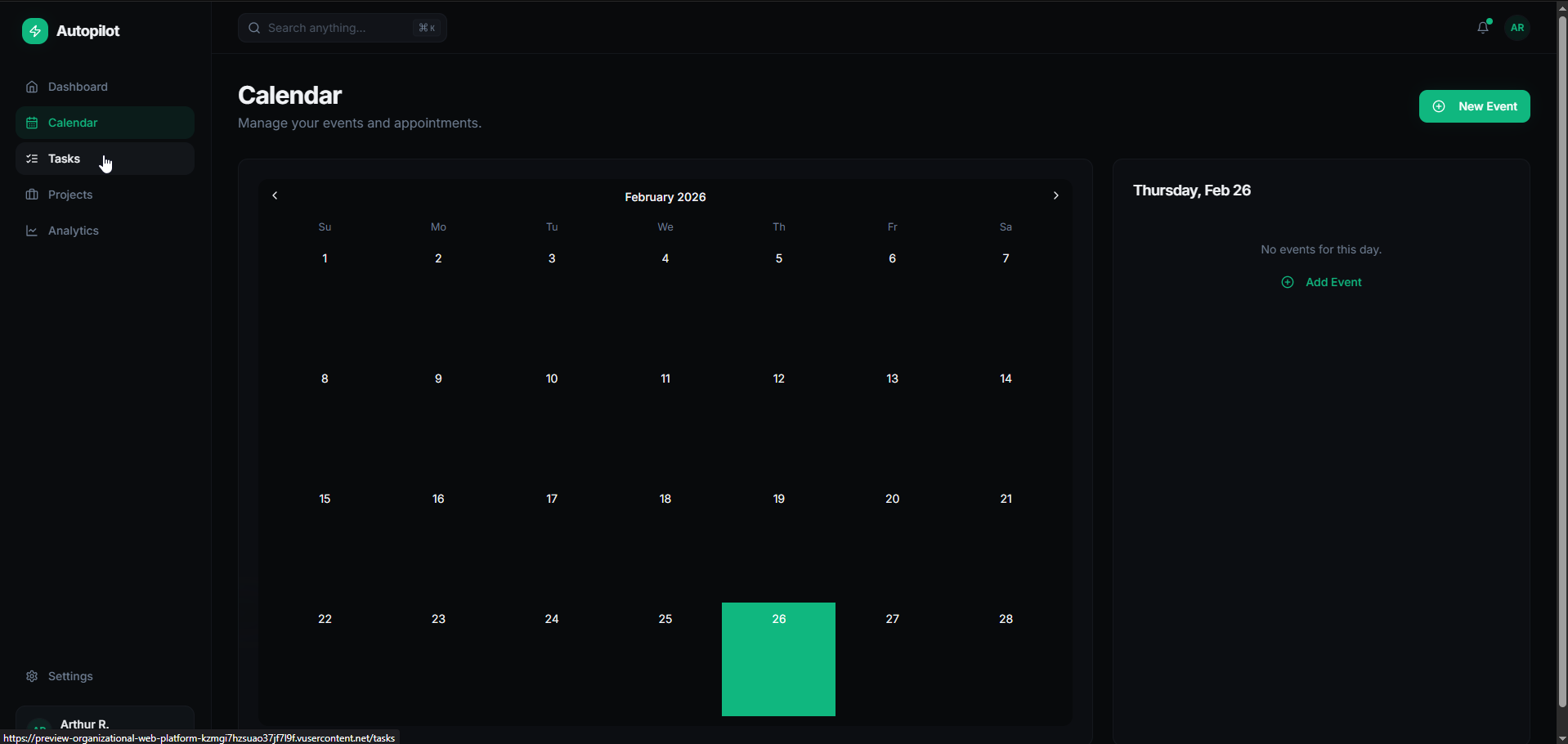Image resolution: width=1568 pixels, height=744 pixels.
Task: Click the magnifier icon in search bar
Action: (254, 28)
